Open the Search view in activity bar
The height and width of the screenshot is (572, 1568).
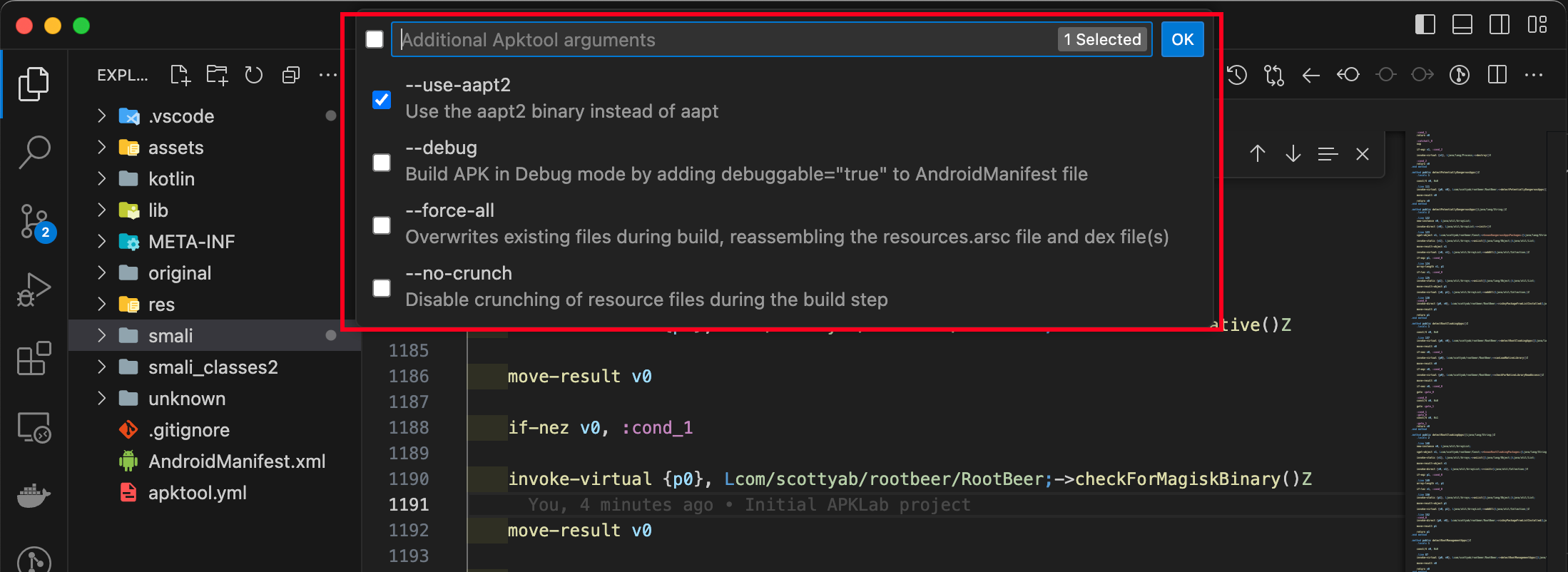click(34, 152)
